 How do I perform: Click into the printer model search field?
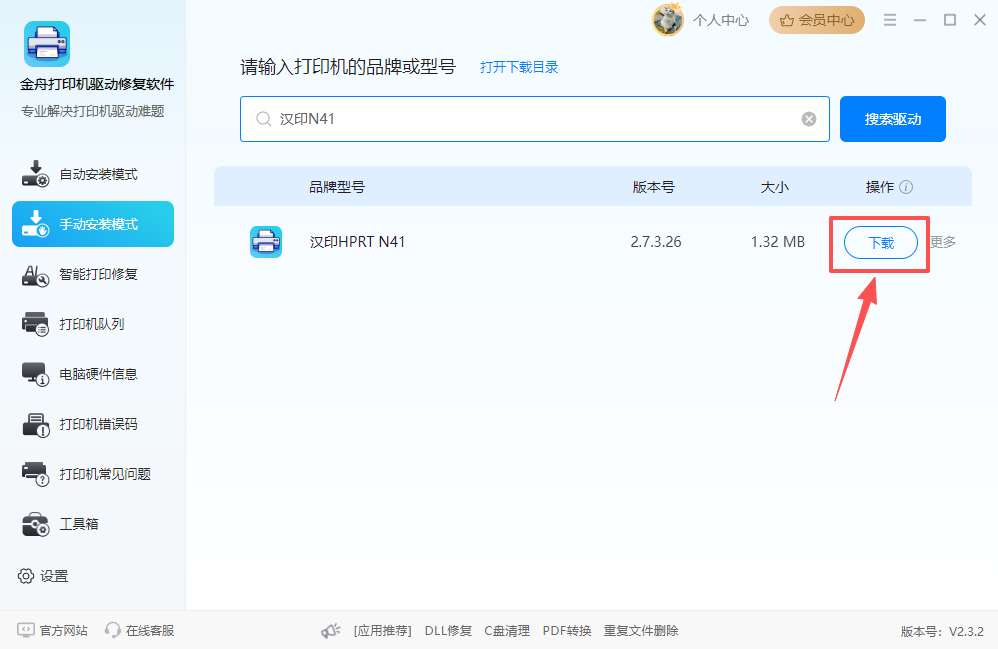click(530, 119)
